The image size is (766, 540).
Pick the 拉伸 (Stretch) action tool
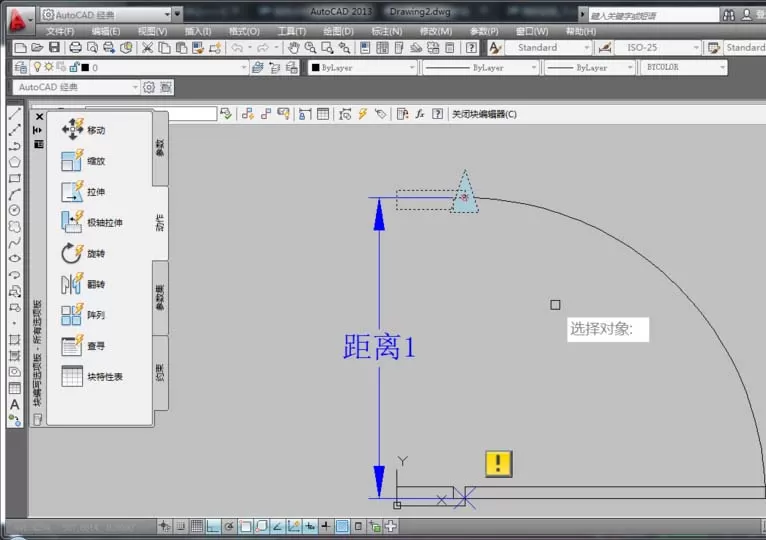[83, 192]
